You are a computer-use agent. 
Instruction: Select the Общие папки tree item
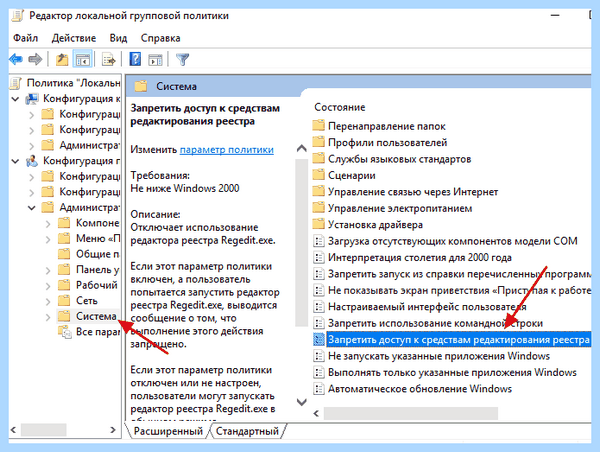tap(97, 254)
